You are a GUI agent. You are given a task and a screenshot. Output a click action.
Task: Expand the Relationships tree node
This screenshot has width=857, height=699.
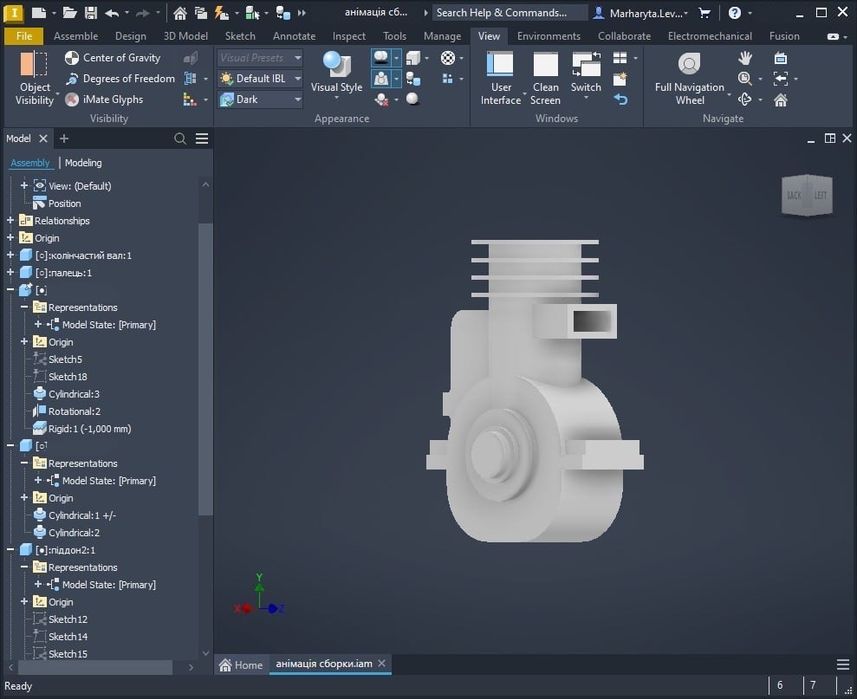(x=10, y=220)
